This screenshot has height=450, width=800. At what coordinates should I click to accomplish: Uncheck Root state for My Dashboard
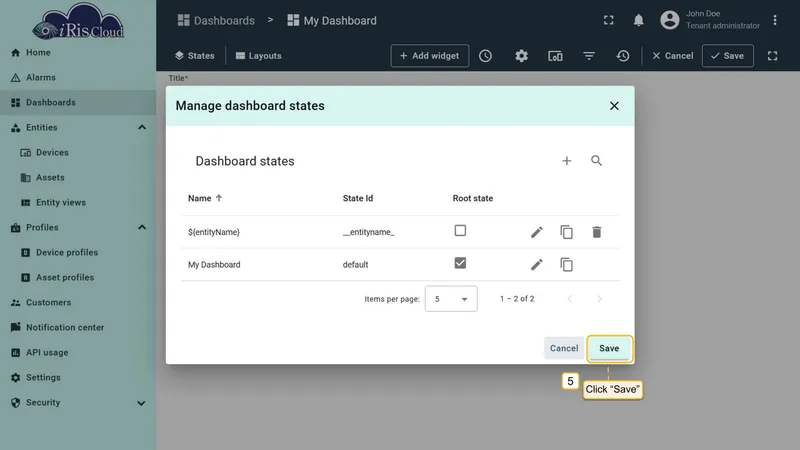point(460,263)
